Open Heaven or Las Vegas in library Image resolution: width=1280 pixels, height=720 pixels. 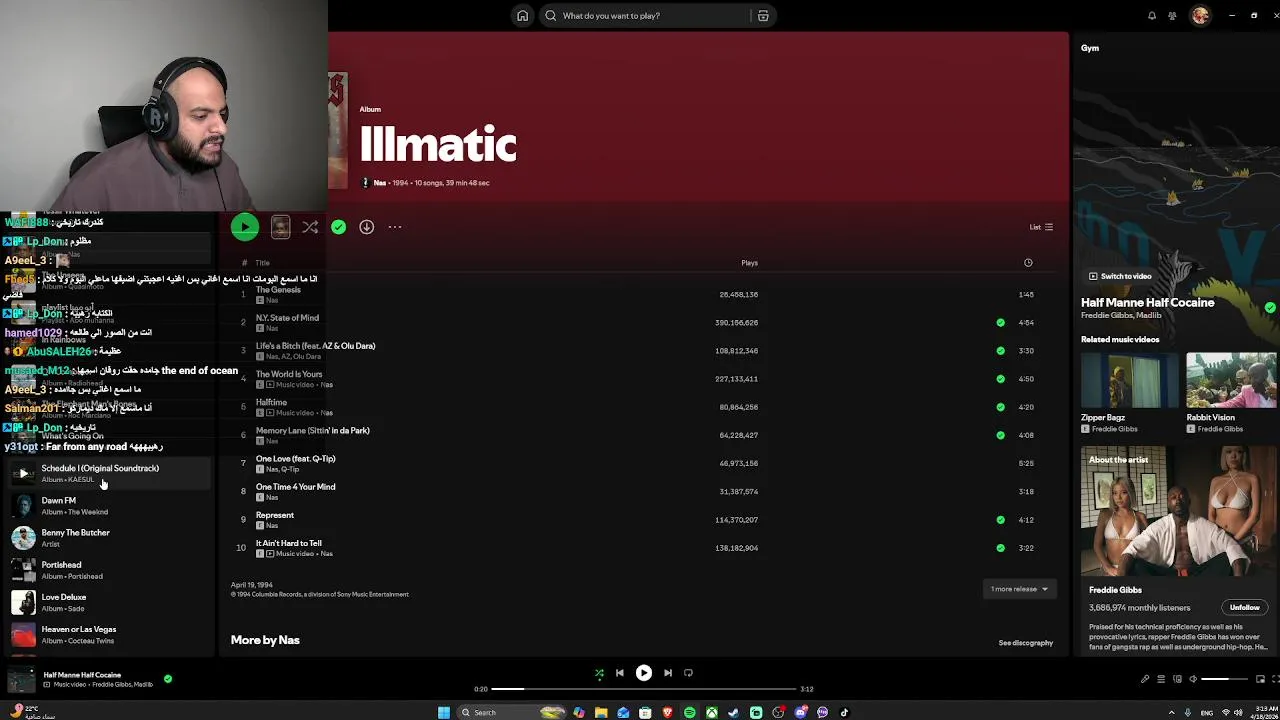click(x=108, y=634)
